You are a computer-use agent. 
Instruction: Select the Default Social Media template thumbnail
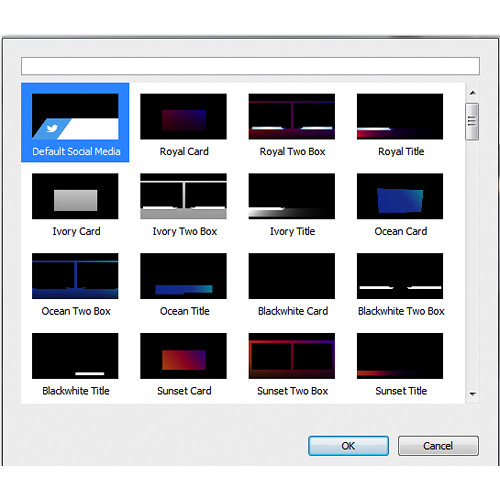(75, 116)
